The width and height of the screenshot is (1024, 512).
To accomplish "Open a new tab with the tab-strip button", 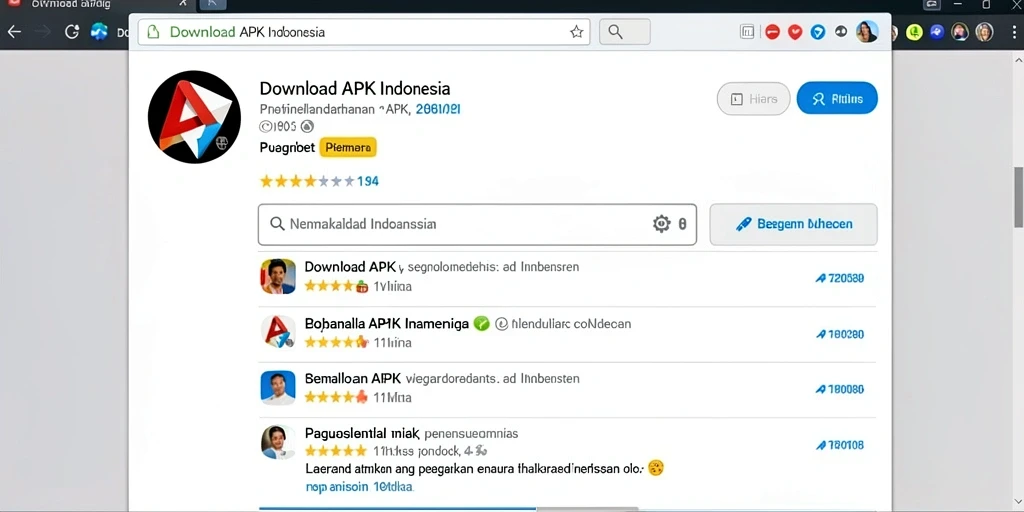I will [212, 4].
